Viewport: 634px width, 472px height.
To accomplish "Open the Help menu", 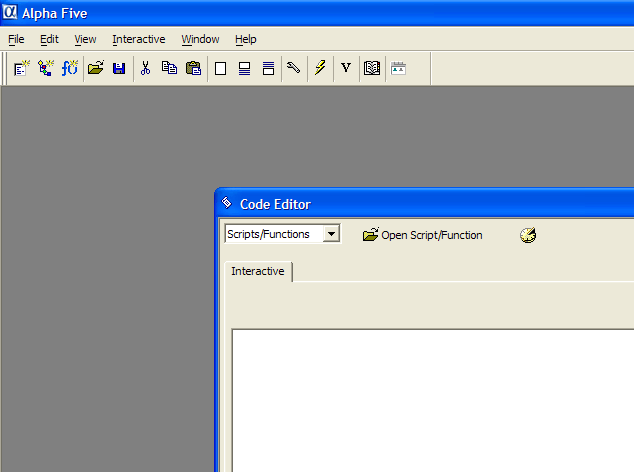I will 246,39.
